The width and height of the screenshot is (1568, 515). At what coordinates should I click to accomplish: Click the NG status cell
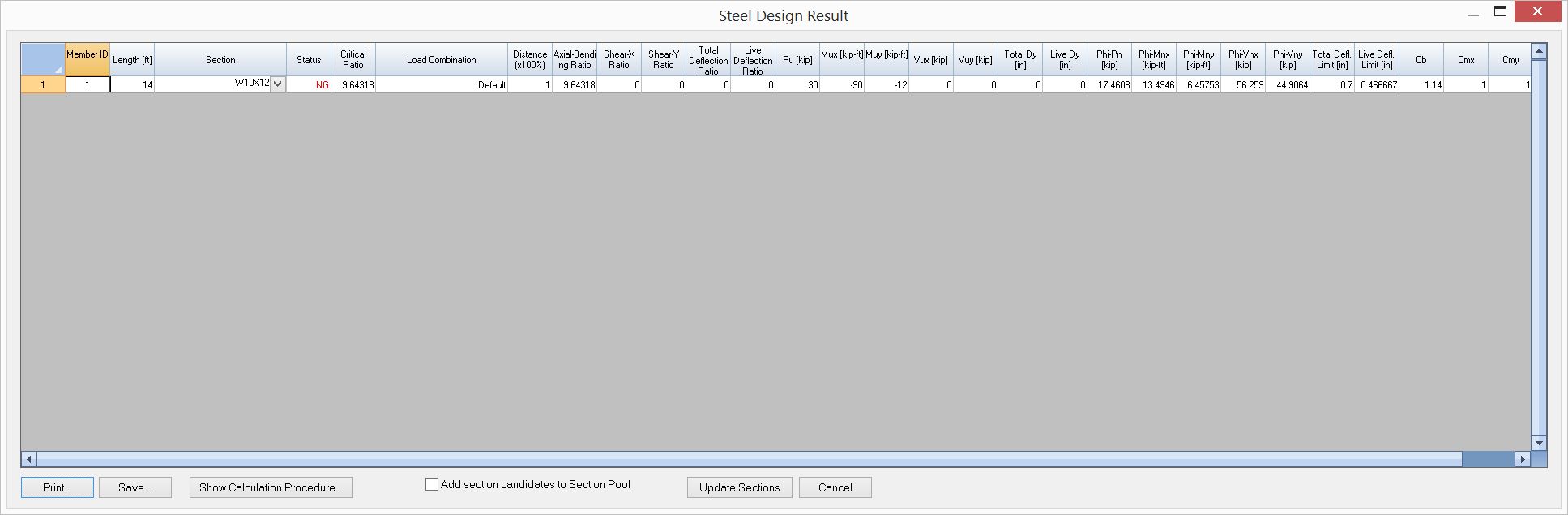(309, 84)
